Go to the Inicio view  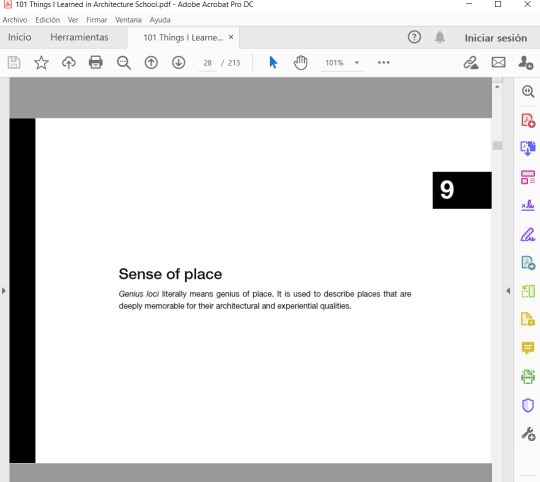20,37
